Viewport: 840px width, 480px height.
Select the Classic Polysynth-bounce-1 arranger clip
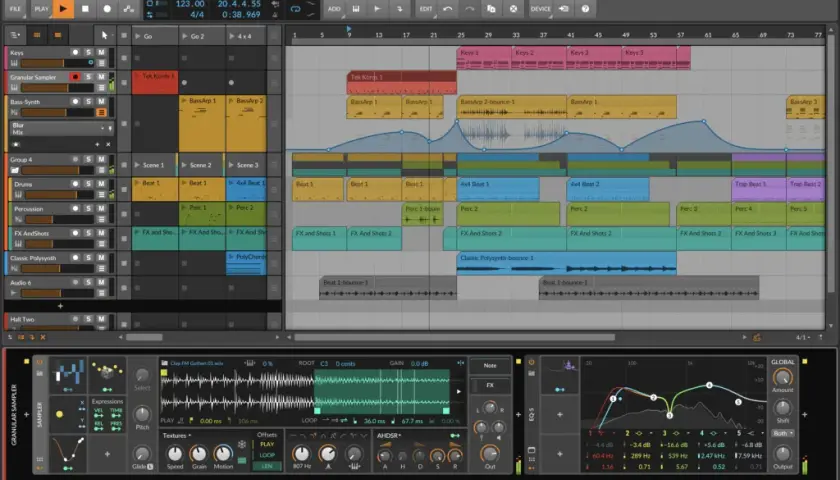click(567, 263)
